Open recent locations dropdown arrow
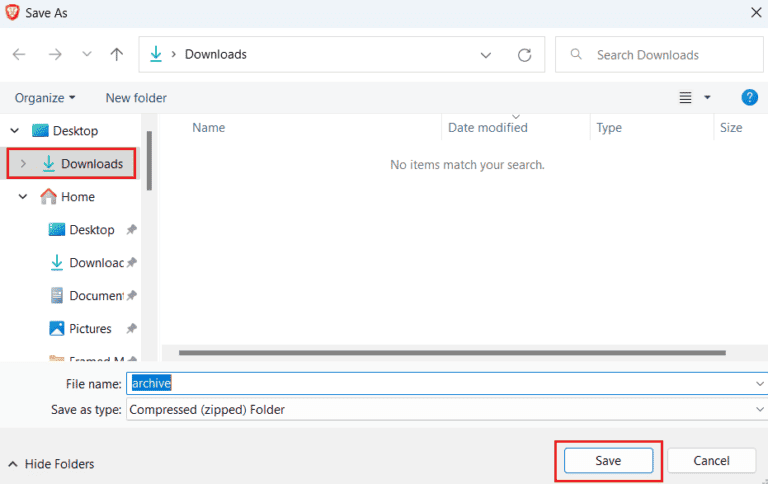The width and height of the screenshot is (768, 484). pyautogui.click(x=86, y=55)
